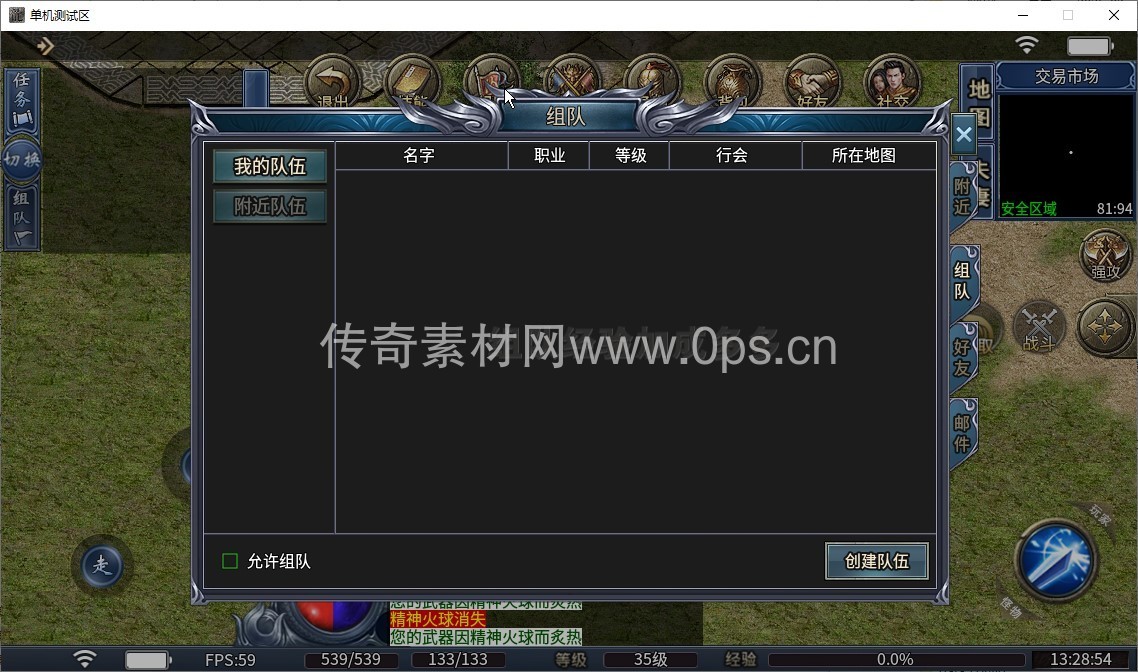Tap the 强攻 forced attack icon

[x=1105, y=254]
